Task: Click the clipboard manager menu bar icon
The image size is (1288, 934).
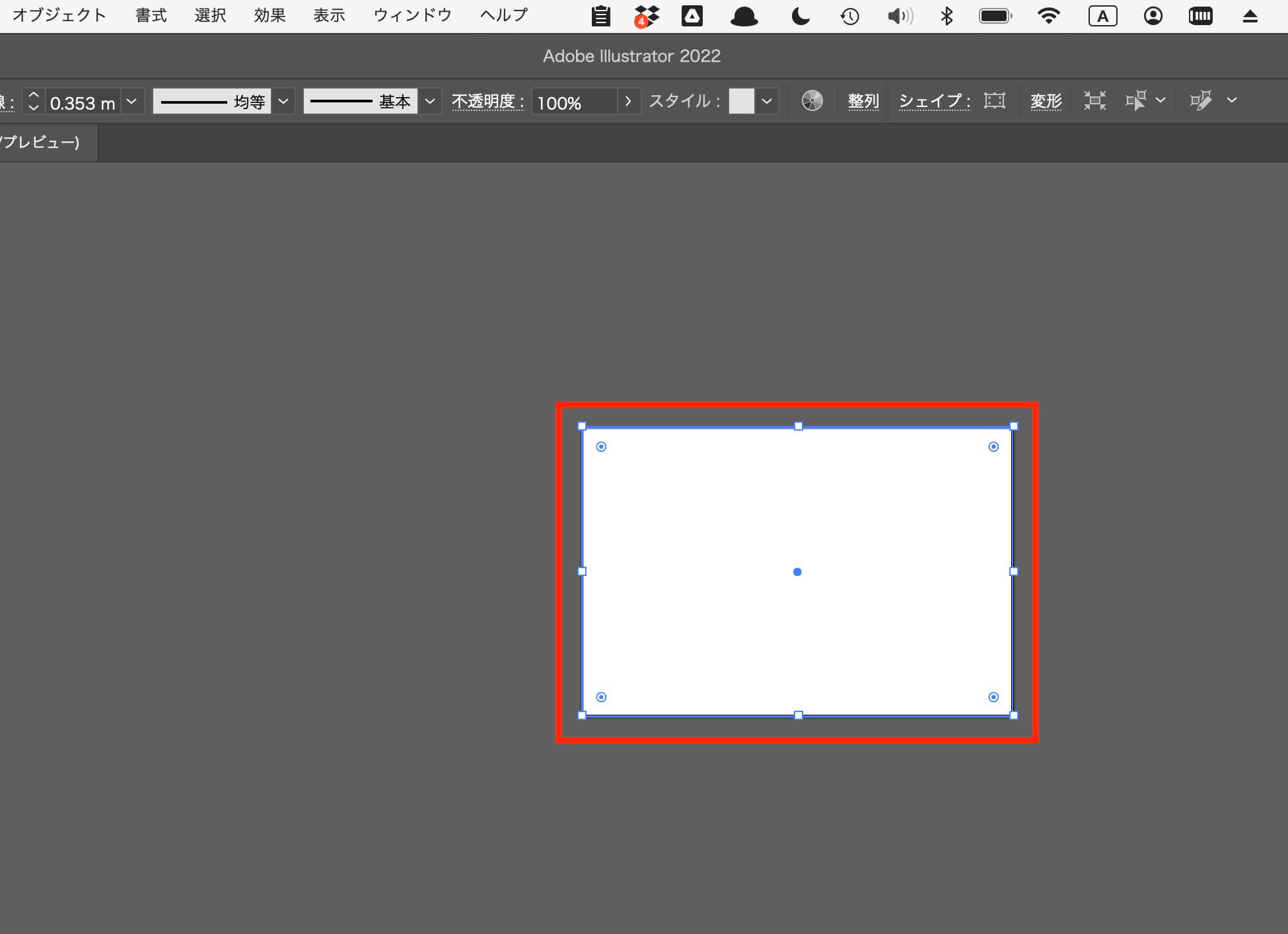Action: [600, 16]
